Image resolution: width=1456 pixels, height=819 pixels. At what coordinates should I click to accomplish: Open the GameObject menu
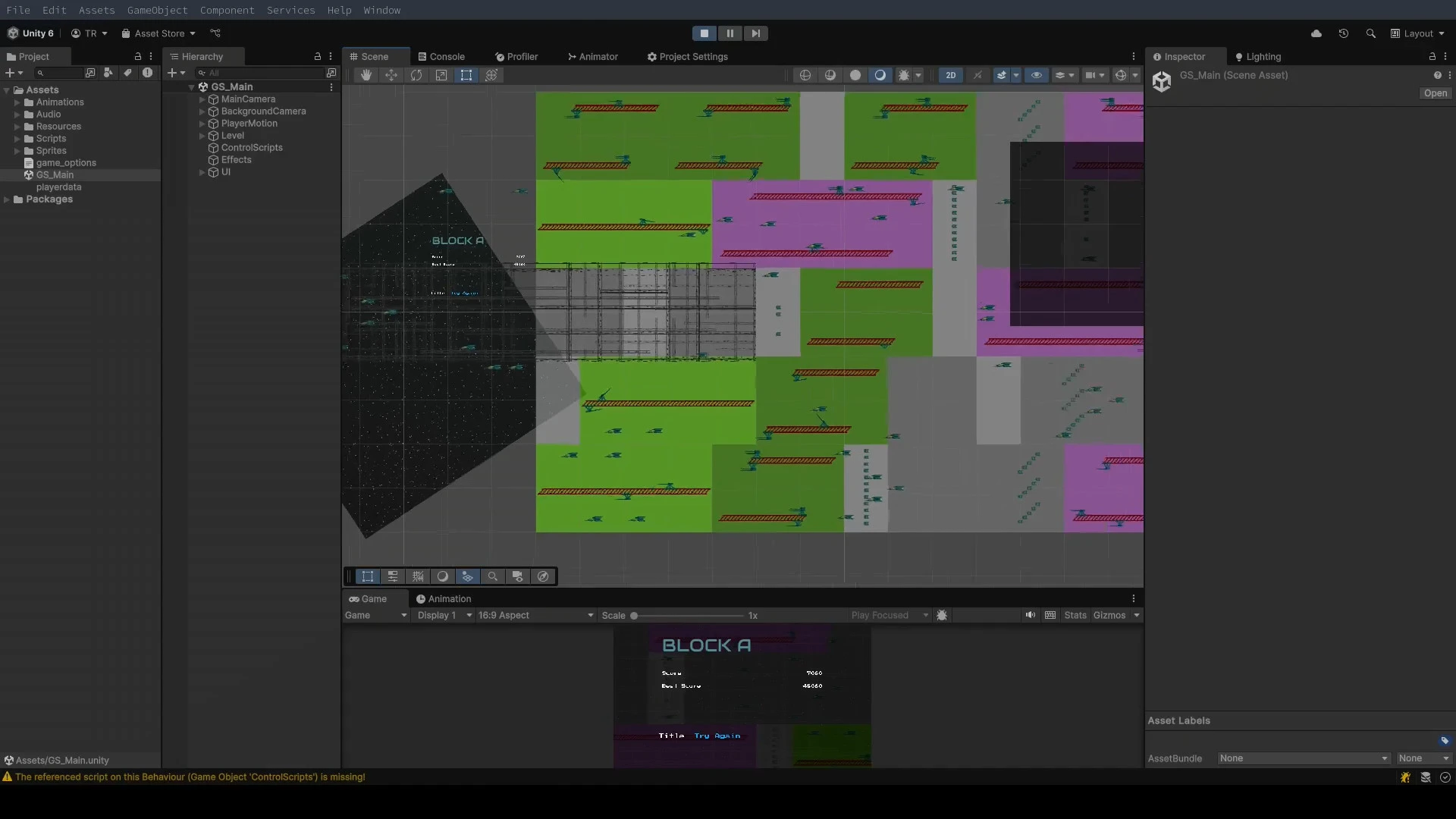(x=157, y=10)
